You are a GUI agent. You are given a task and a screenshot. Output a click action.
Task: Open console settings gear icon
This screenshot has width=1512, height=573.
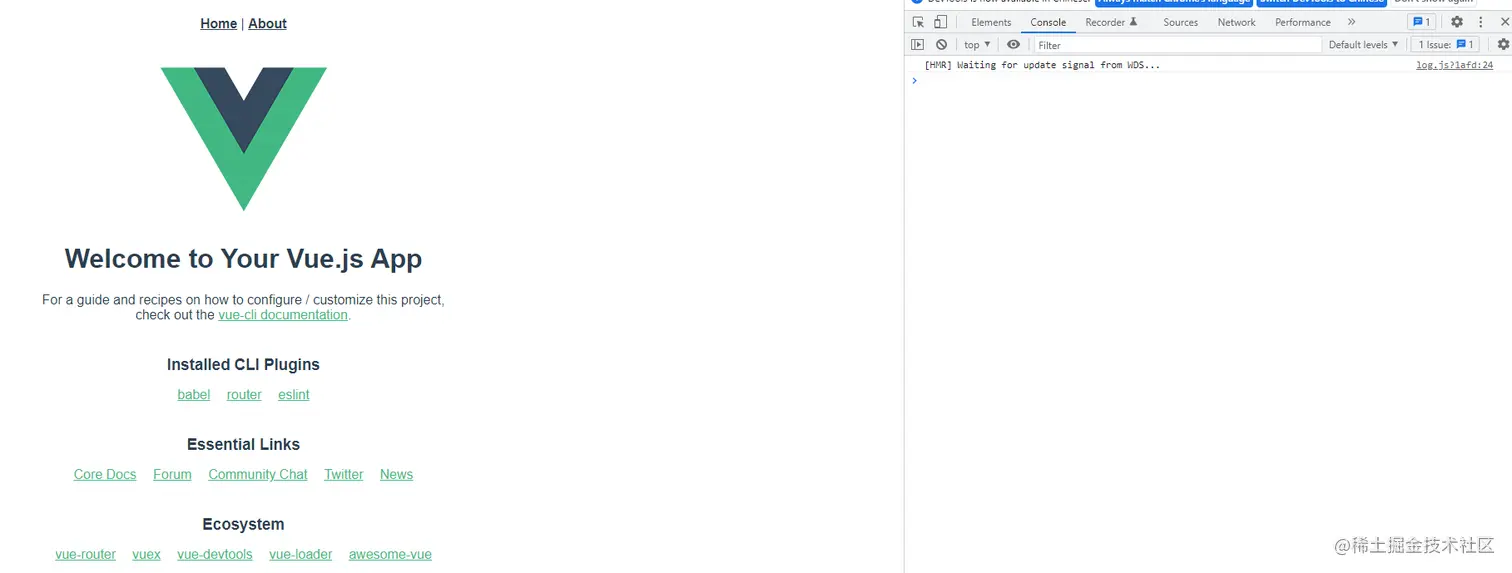coord(1502,45)
